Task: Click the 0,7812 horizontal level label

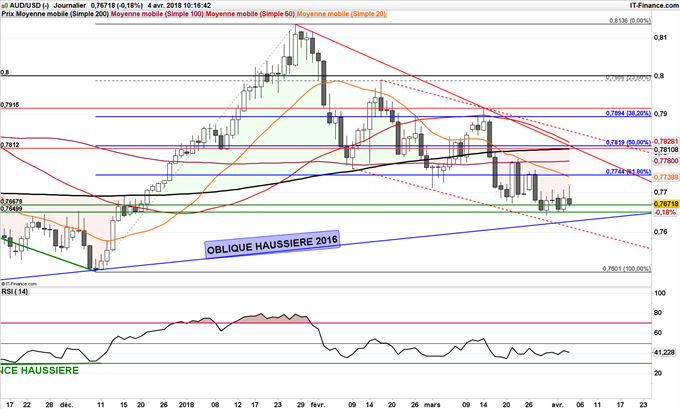Action: pyautogui.click(x=10, y=145)
